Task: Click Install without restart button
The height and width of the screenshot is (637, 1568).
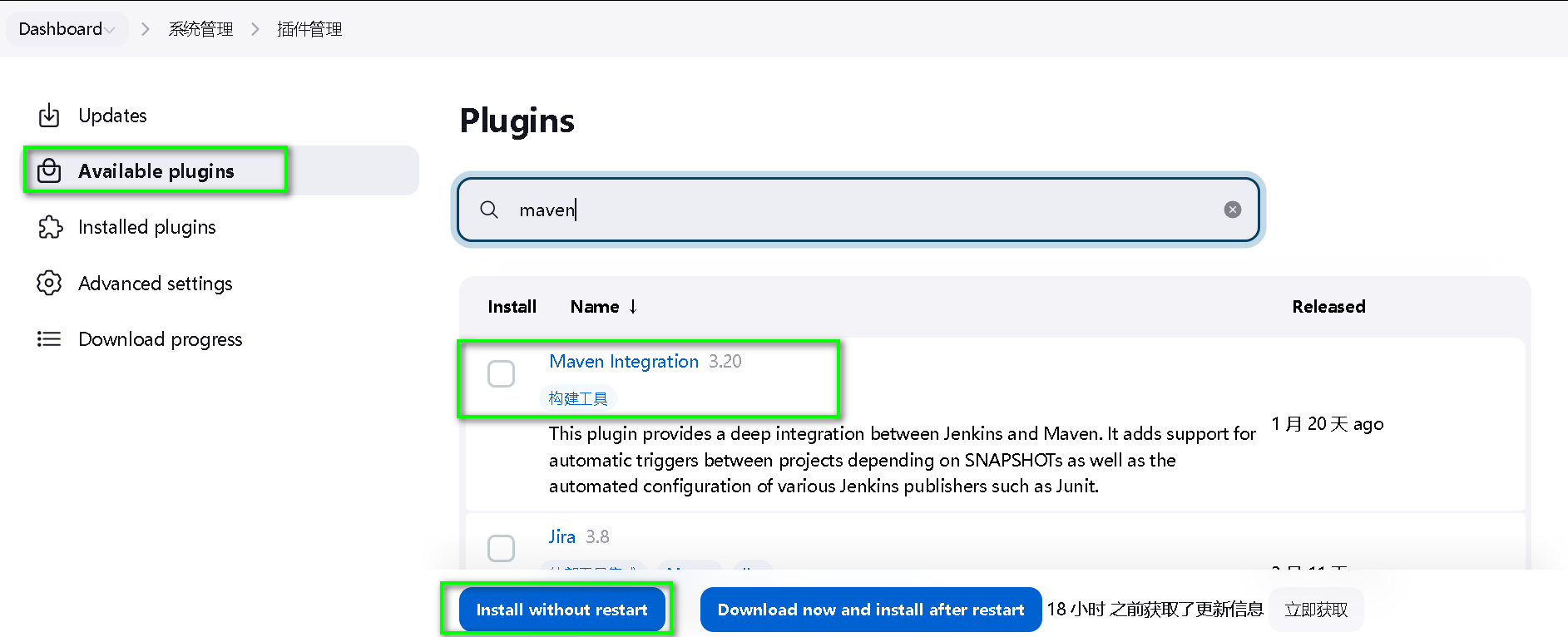Action: click(x=561, y=610)
